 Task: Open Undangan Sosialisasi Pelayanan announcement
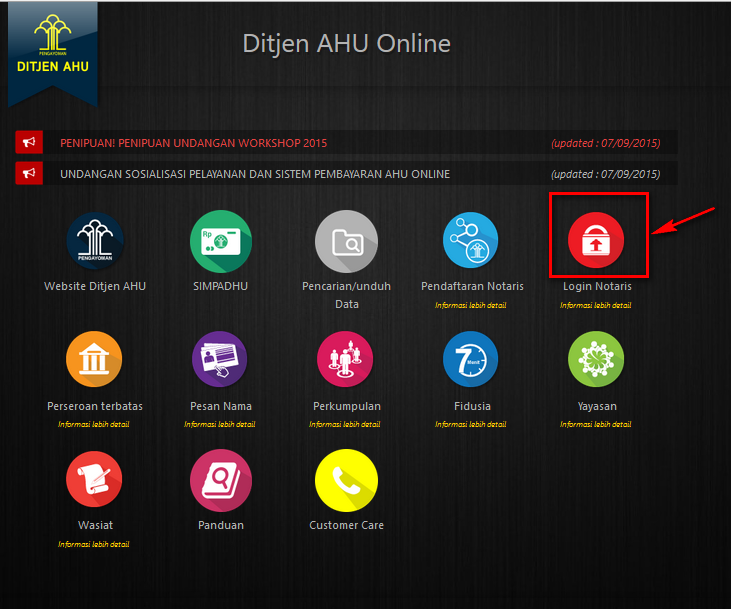pos(255,174)
